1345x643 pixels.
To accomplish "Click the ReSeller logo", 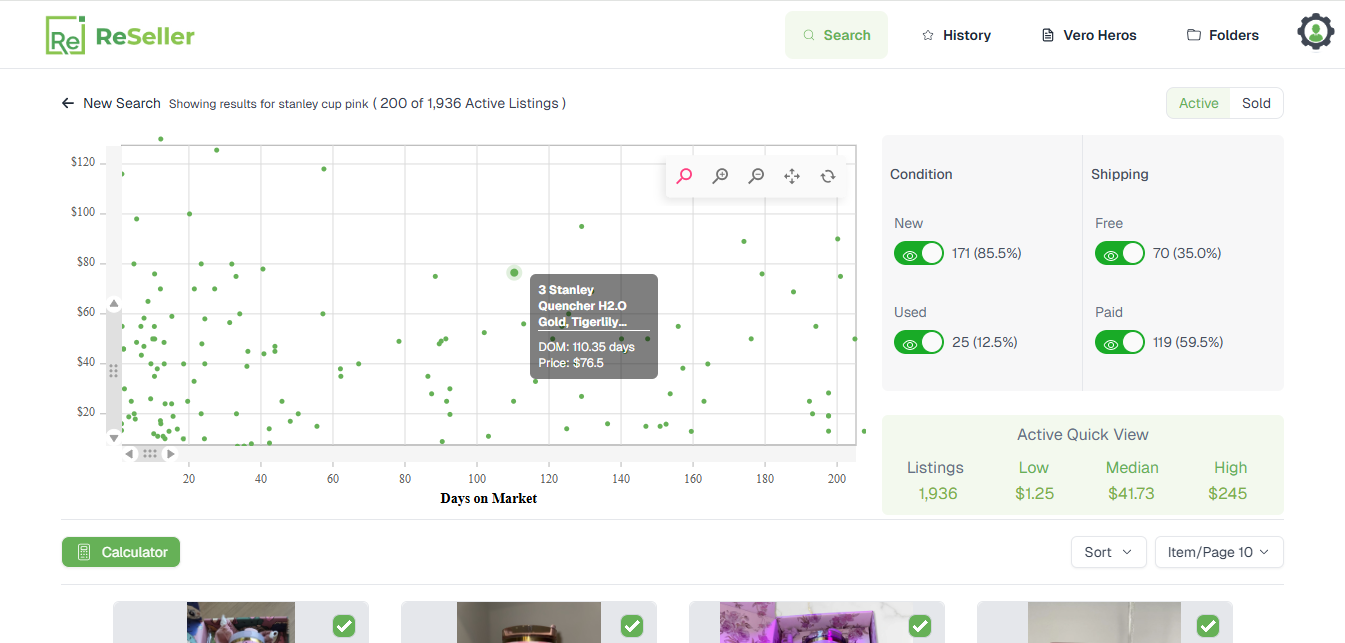I will pyautogui.click(x=120, y=36).
